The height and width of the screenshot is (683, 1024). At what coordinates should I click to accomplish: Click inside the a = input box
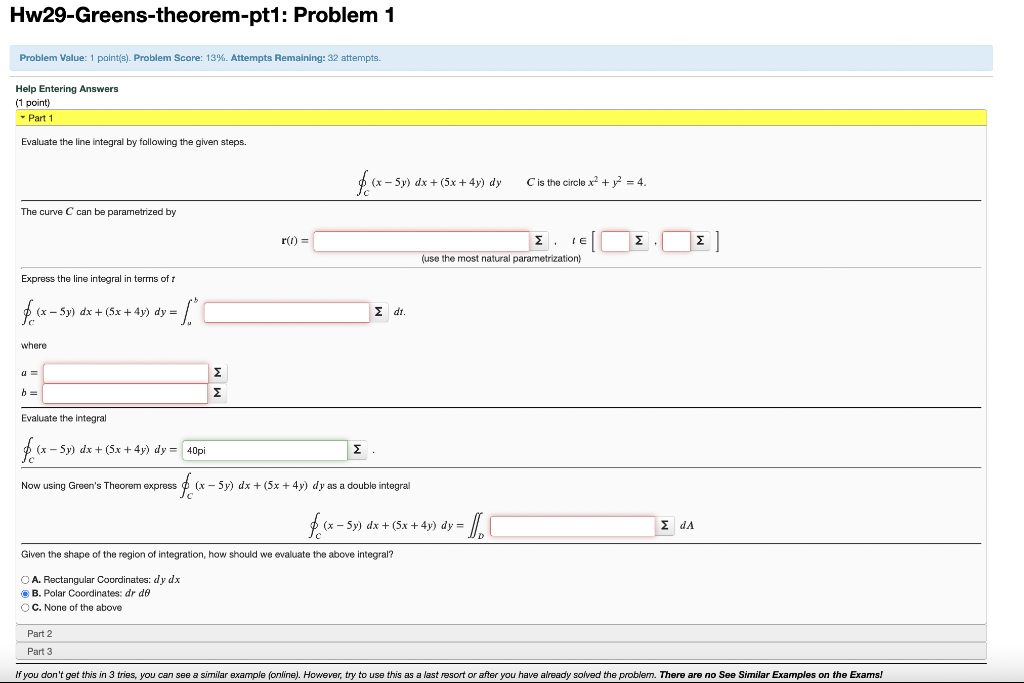pyautogui.click(x=125, y=372)
